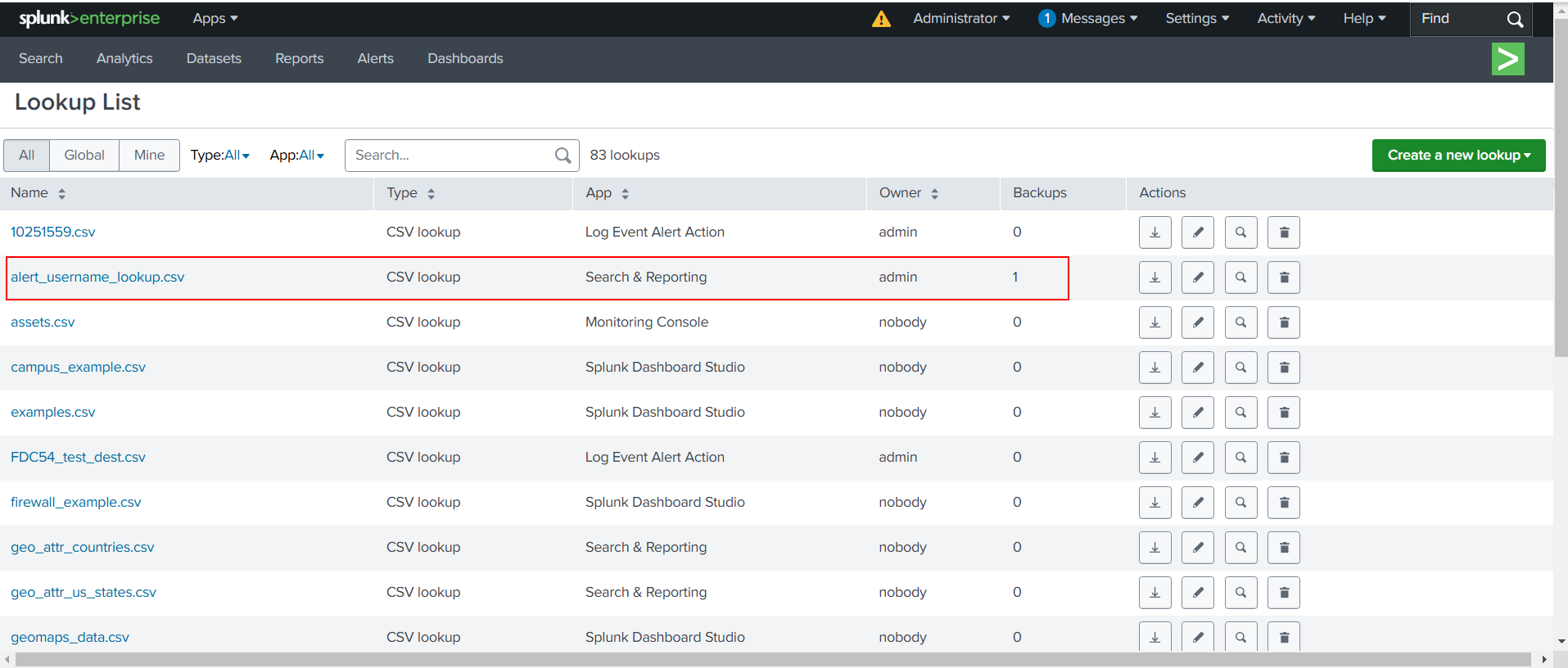The image size is (1568, 668).
Task: Download the 10251559.csv lookup file
Action: [x=1155, y=232]
